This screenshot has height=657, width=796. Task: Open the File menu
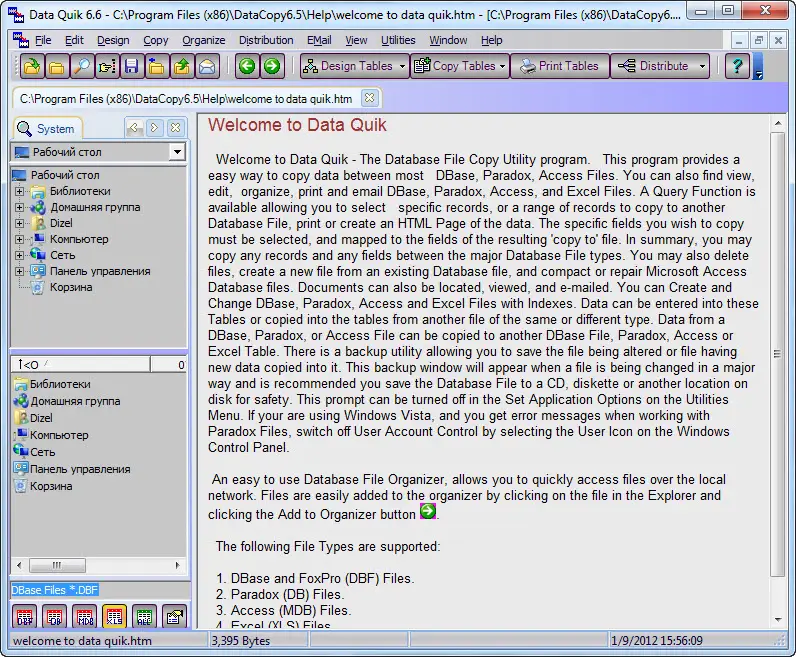(43, 40)
